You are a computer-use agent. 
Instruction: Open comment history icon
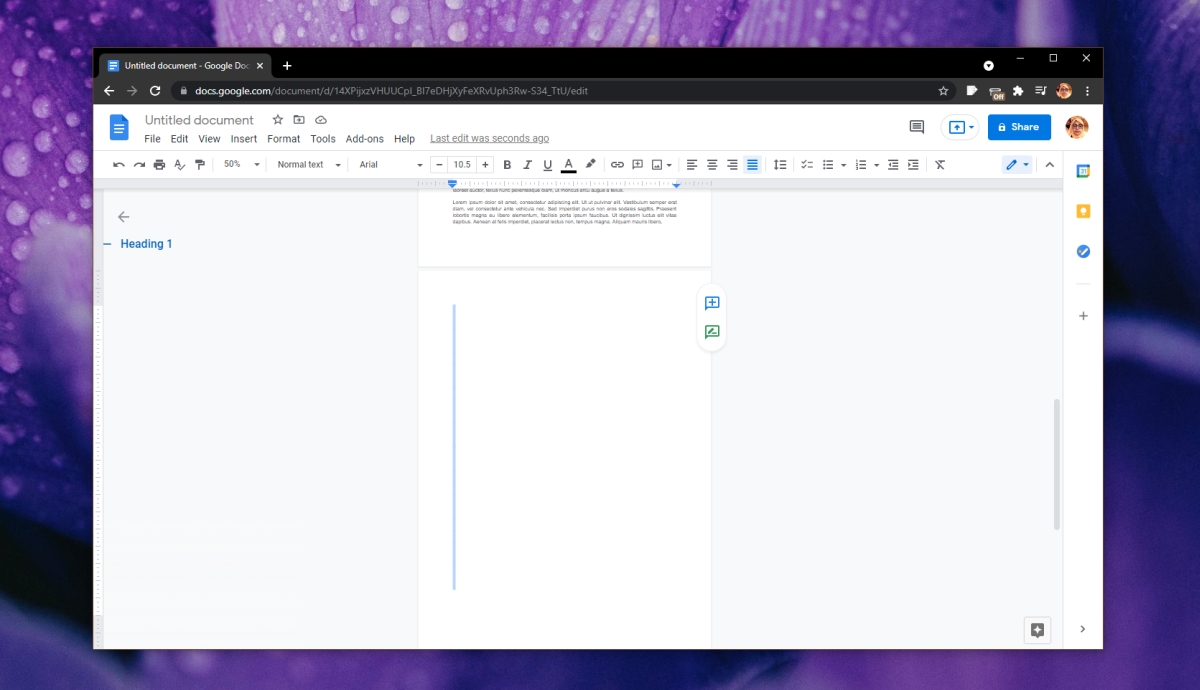coord(916,127)
